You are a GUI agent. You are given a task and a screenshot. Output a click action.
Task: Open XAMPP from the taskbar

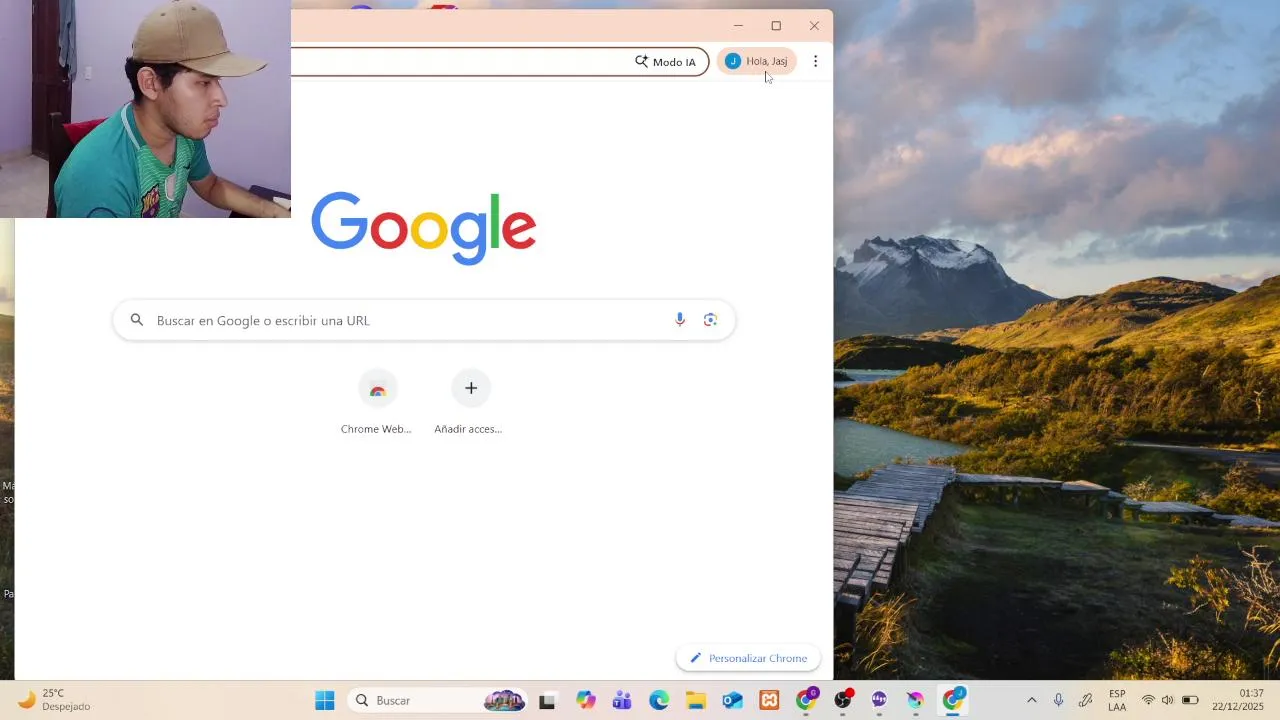769,701
